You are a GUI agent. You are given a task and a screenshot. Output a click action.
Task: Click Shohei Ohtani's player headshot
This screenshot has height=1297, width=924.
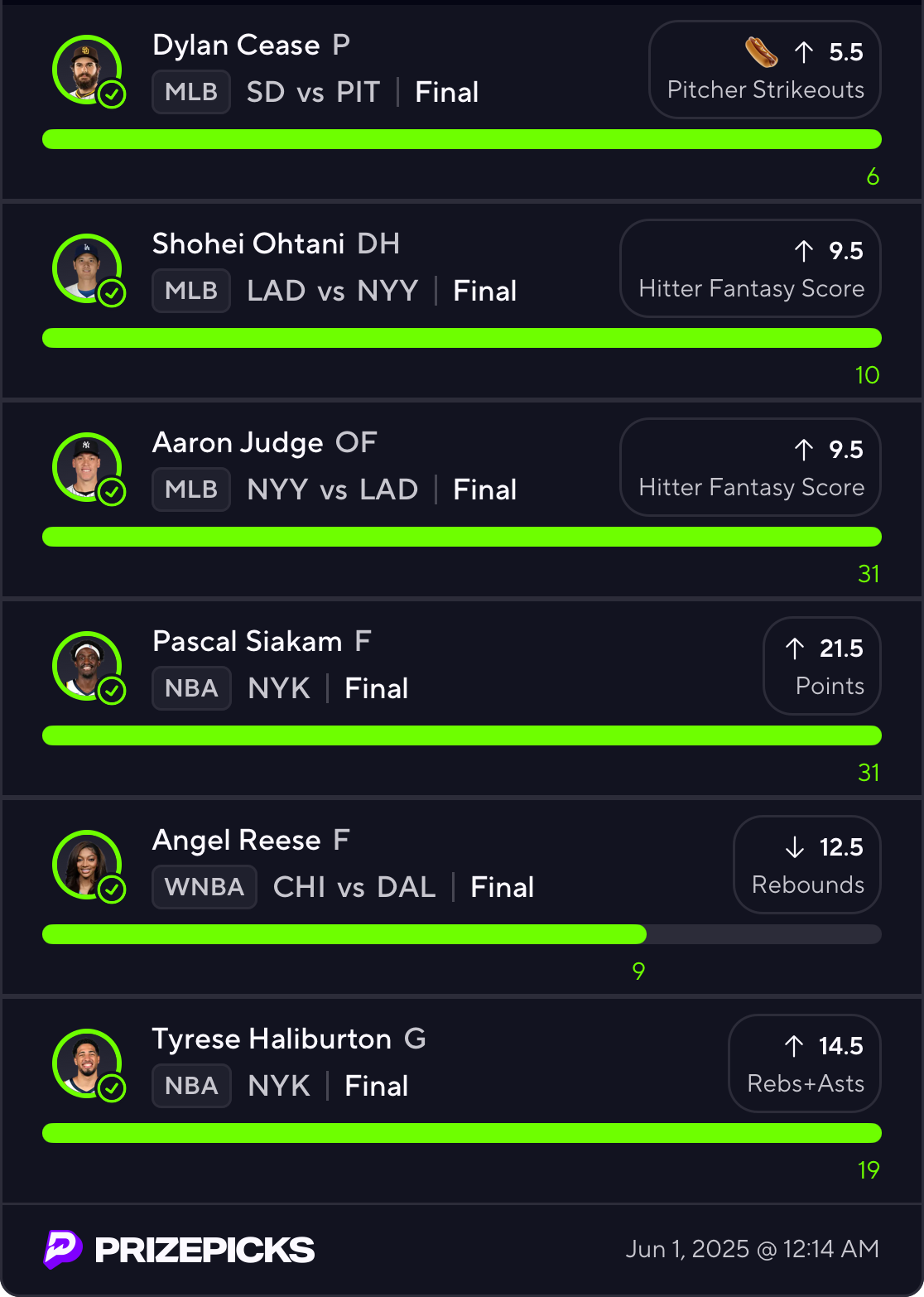click(85, 267)
